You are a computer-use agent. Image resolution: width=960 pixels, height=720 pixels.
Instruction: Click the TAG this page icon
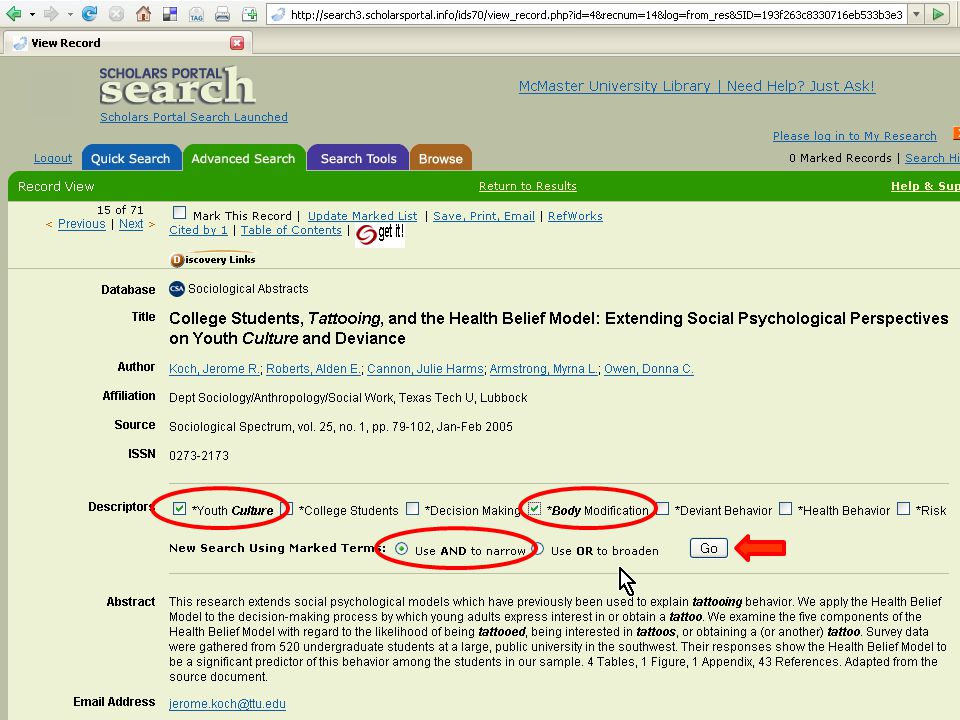[196, 14]
